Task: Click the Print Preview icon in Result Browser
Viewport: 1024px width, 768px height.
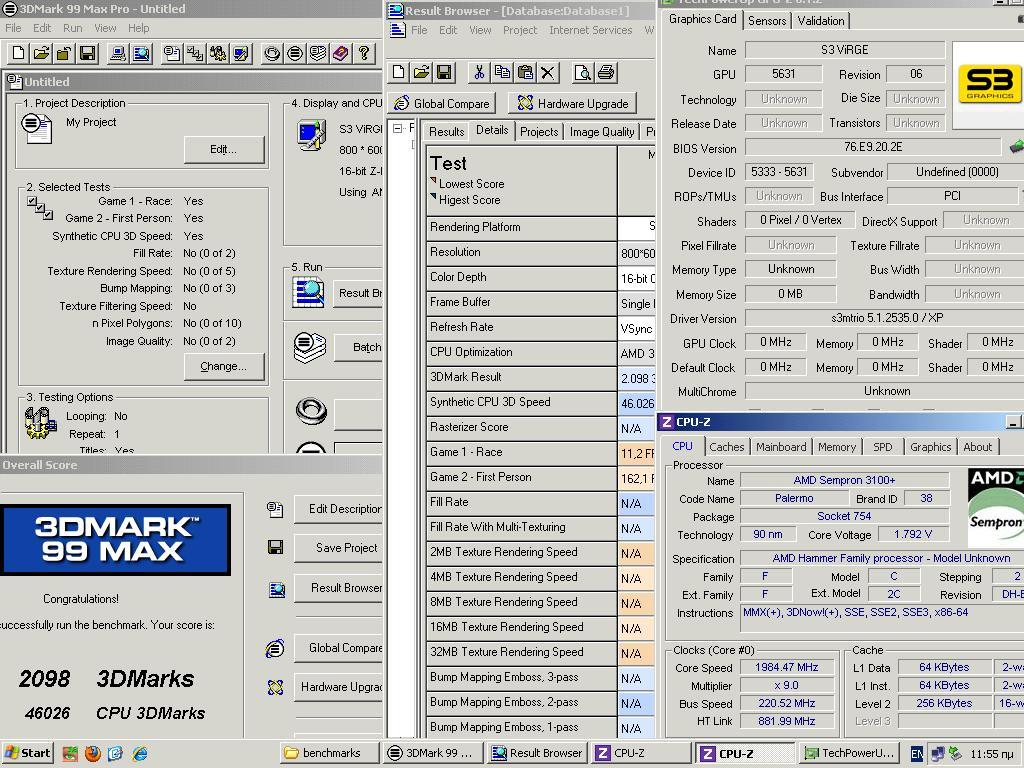Action: (583, 72)
